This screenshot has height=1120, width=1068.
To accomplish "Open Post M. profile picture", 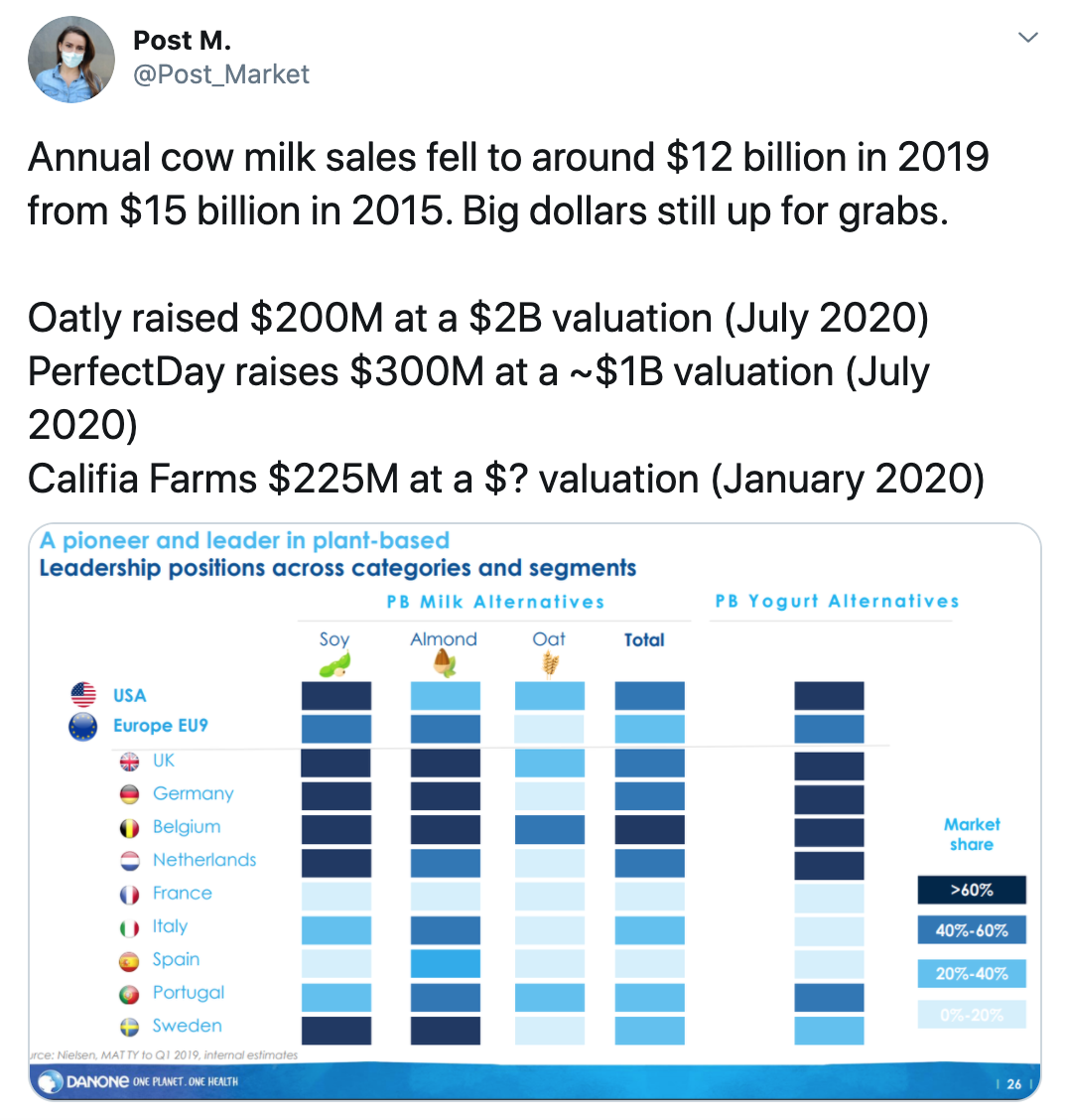I will tap(71, 60).
